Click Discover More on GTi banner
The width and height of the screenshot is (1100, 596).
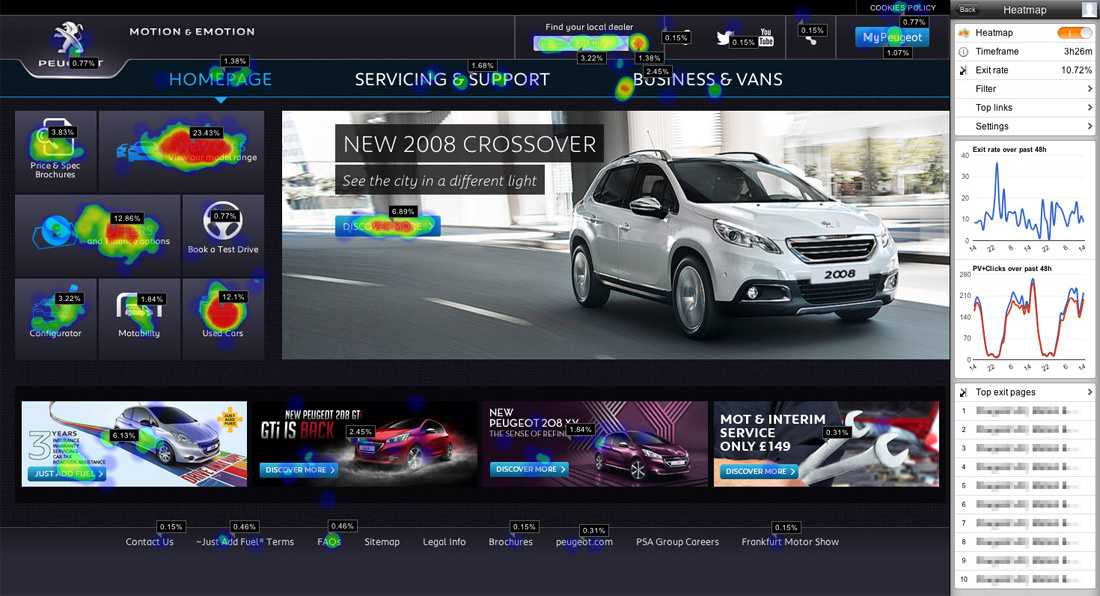pos(300,470)
